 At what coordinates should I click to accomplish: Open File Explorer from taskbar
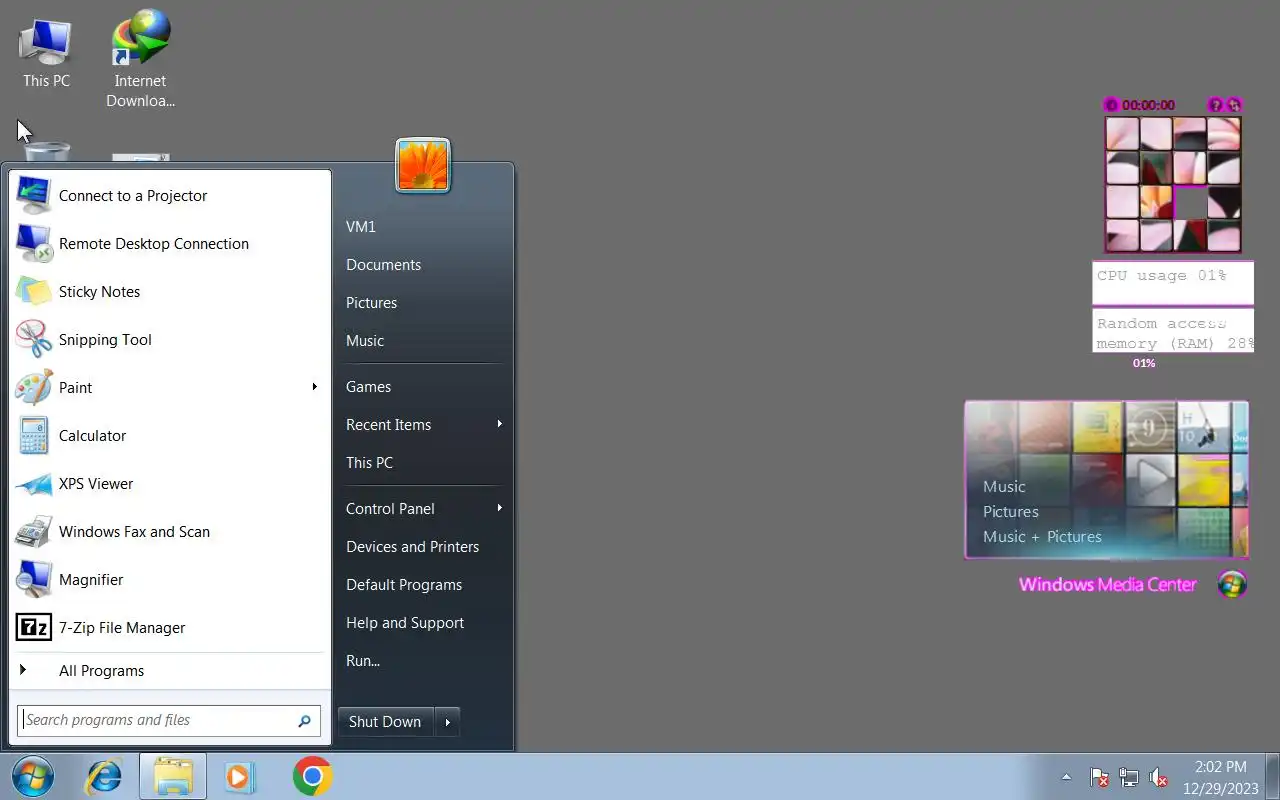tap(173, 776)
